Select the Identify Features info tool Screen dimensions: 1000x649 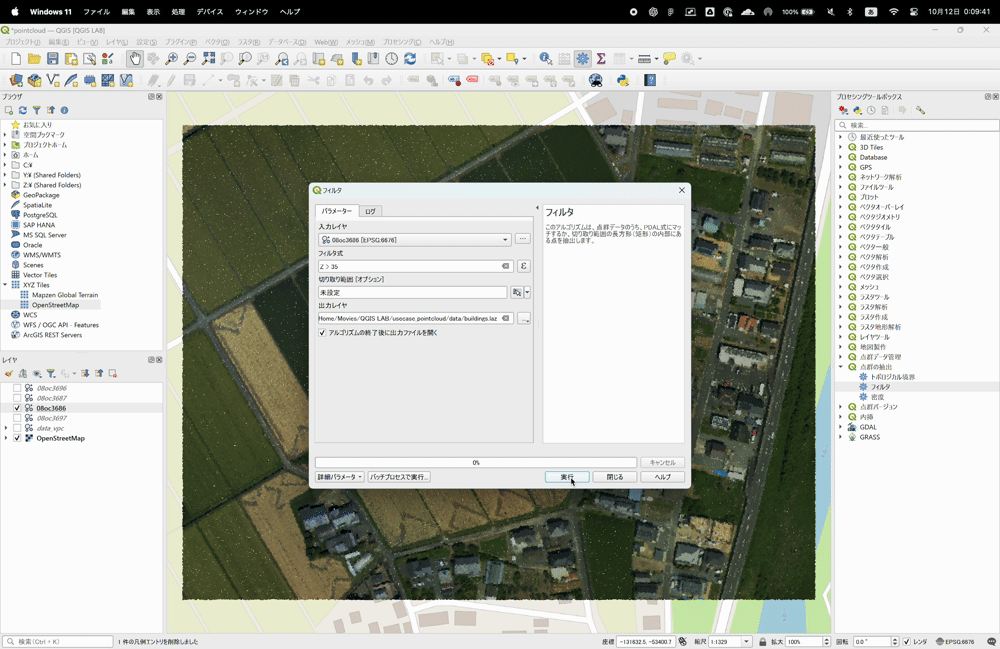[546, 59]
